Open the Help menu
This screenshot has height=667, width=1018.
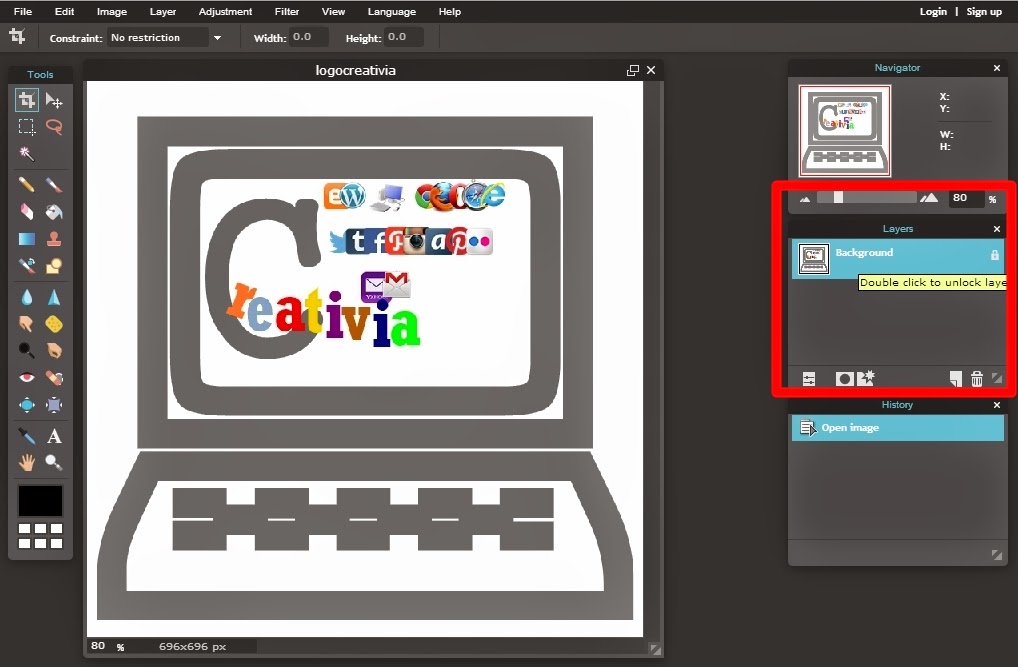click(x=449, y=12)
